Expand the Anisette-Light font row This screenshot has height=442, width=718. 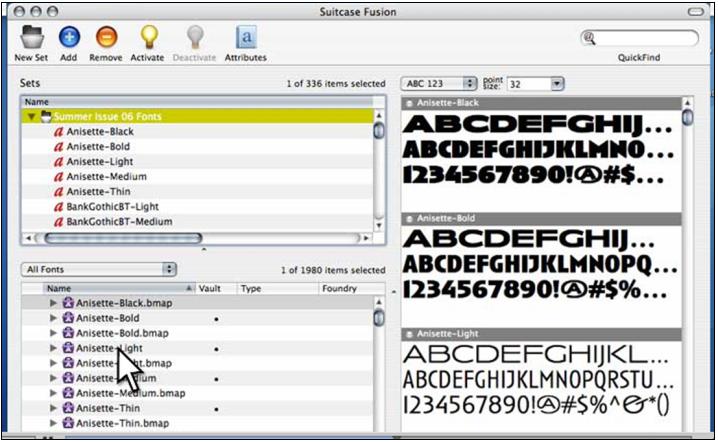(x=53, y=349)
